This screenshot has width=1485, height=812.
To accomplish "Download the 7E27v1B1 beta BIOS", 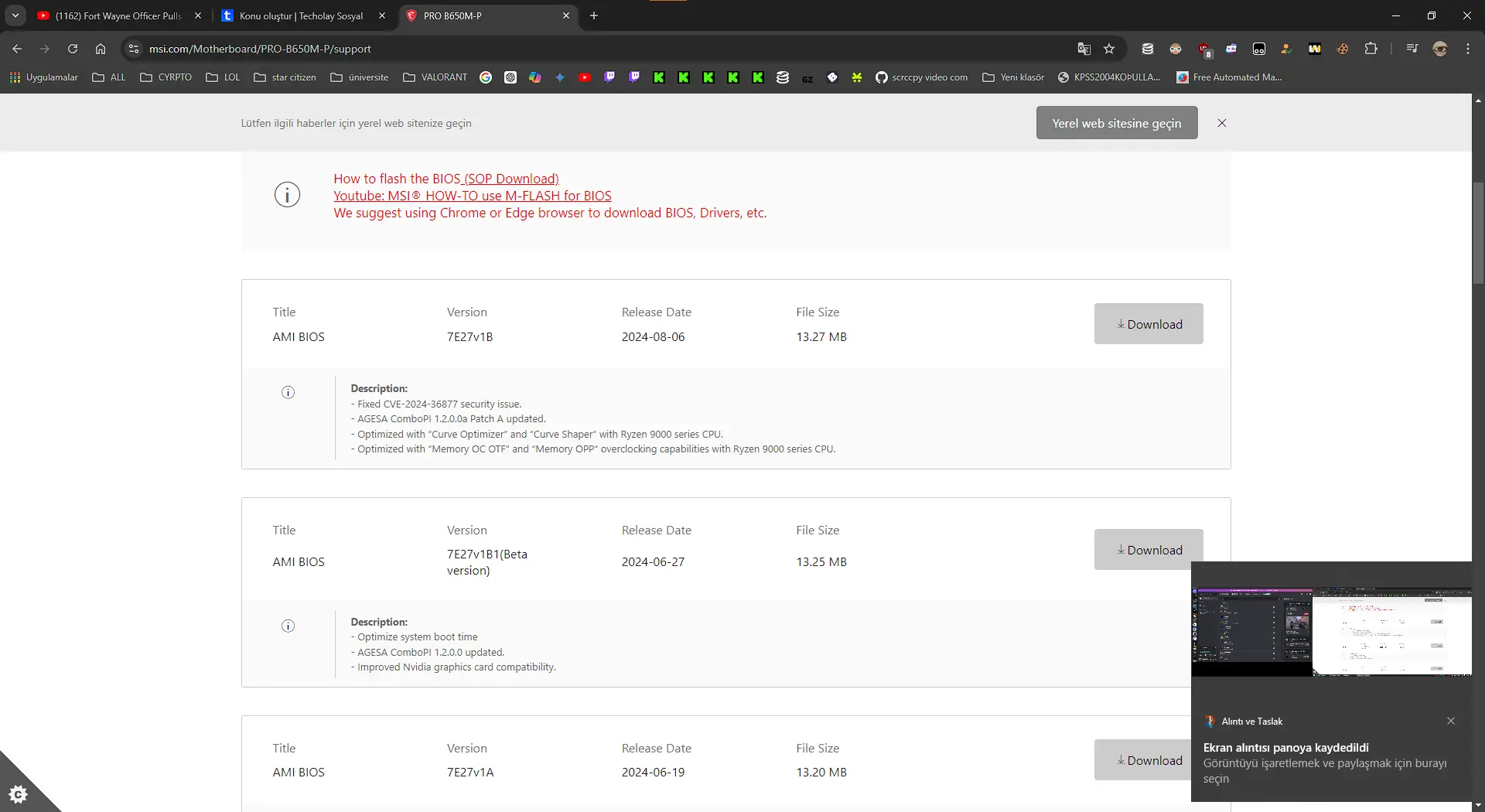I will click(1149, 550).
